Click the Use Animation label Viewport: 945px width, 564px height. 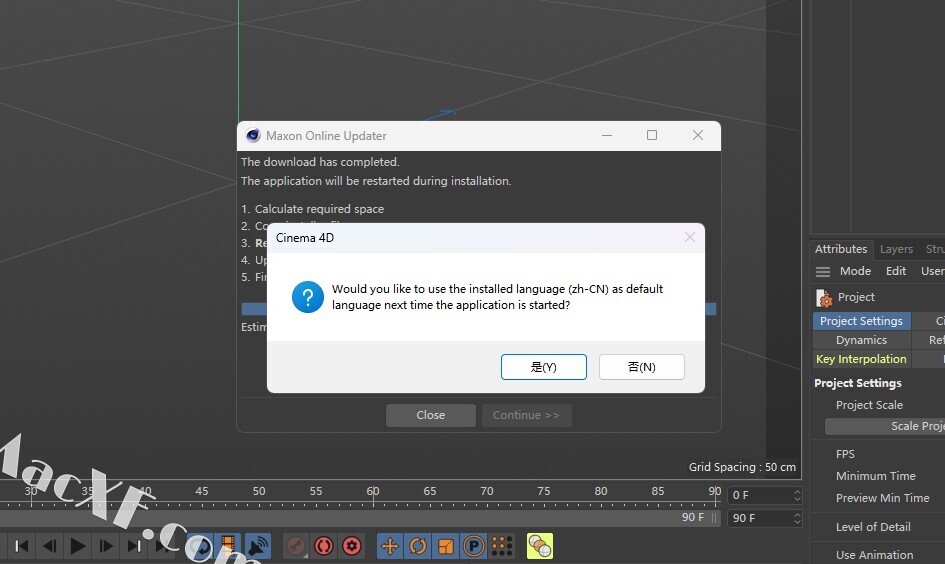[x=874, y=555]
